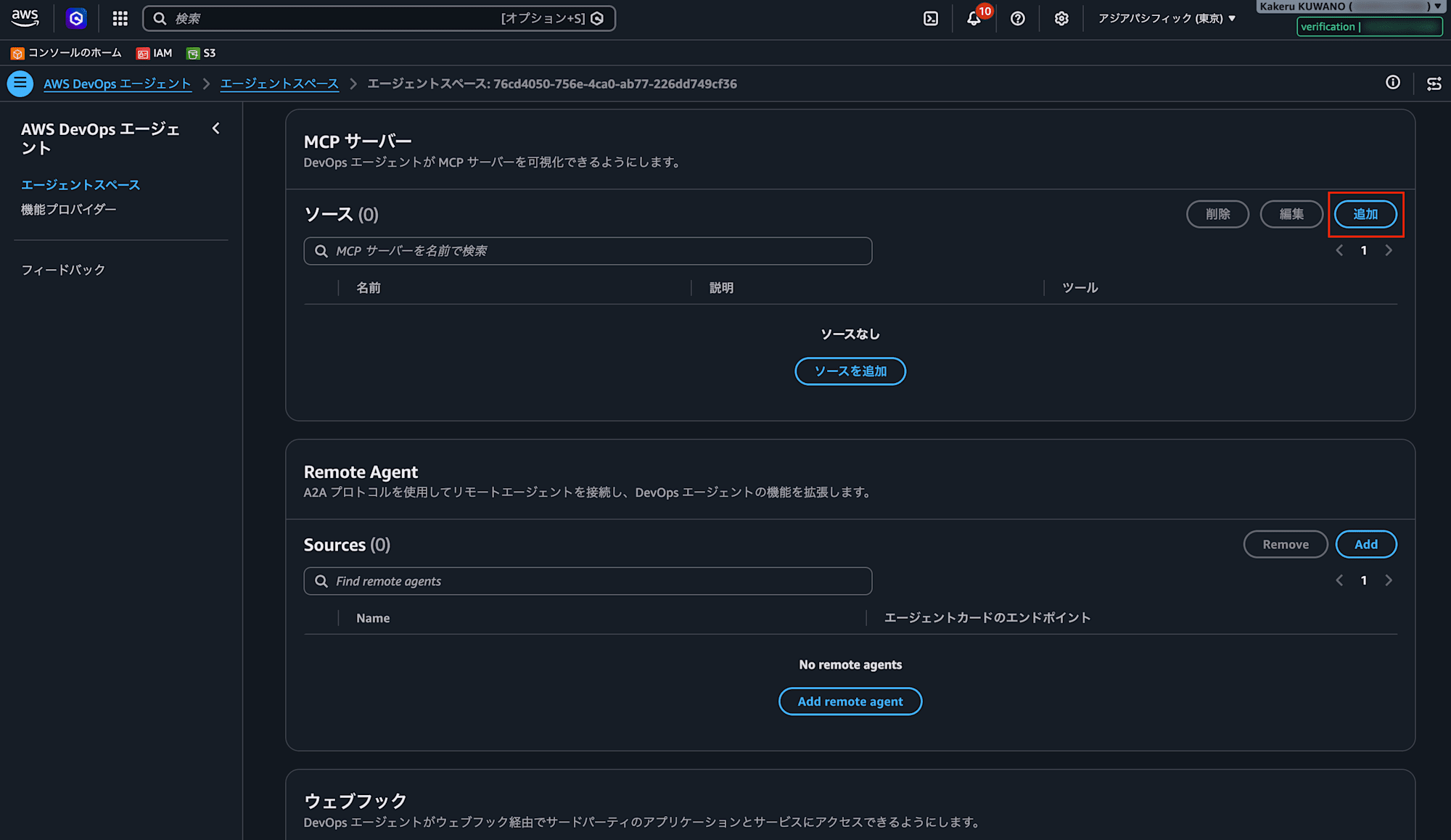Focus the Find remote agents search field
Image resolution: width=1451 pixels, height=840 pixels.
[588, 581]
